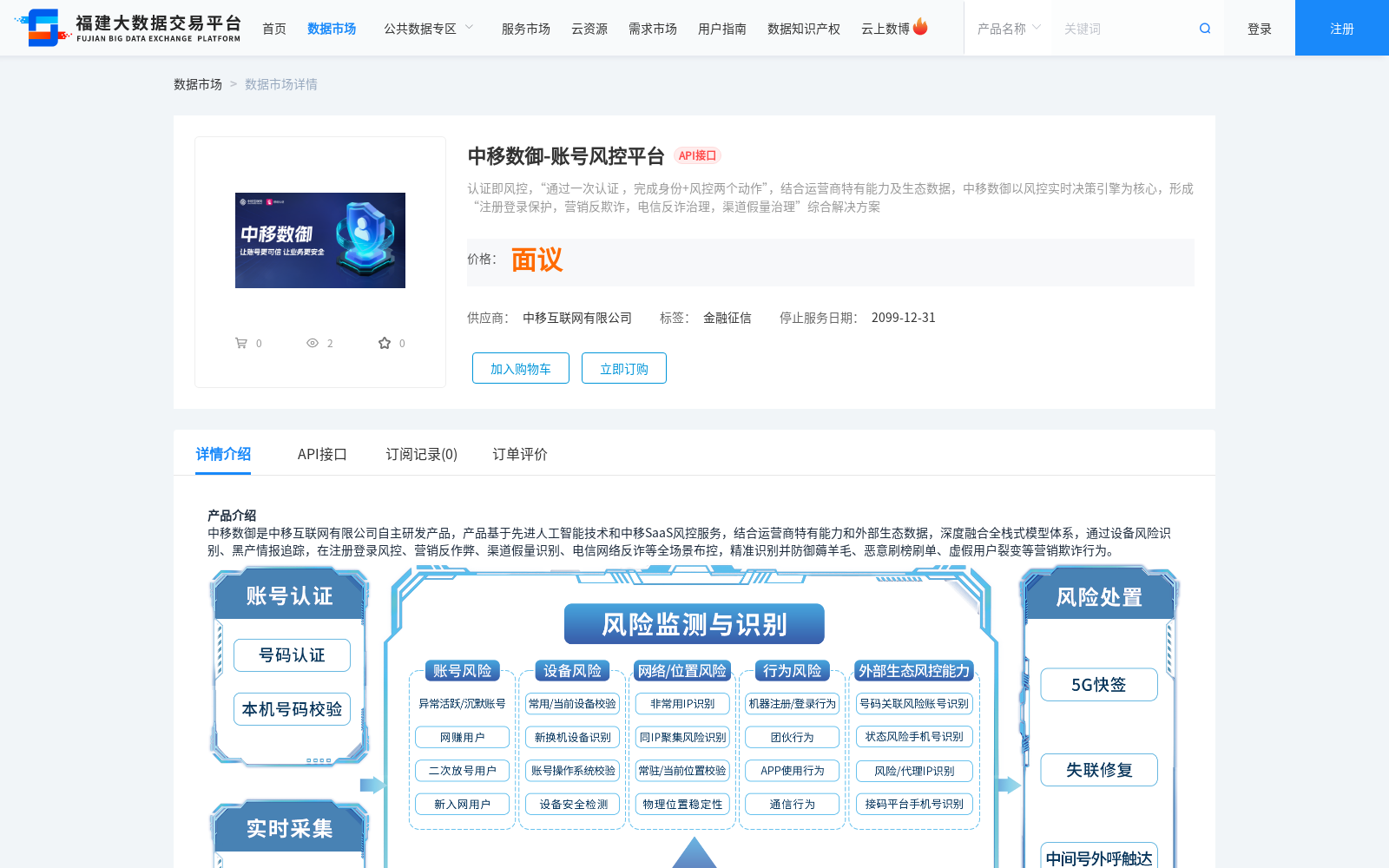The height and width of the screenshot is (868, 1389).
Task: Click the API接口 tag badge
Action: [697, 155]
